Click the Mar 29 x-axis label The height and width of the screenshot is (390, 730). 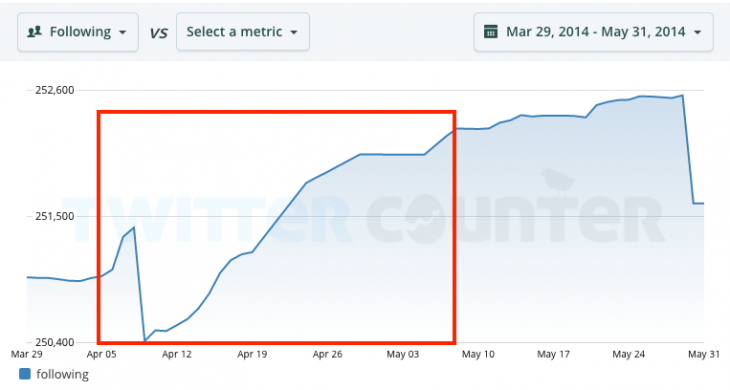[27, 354]
